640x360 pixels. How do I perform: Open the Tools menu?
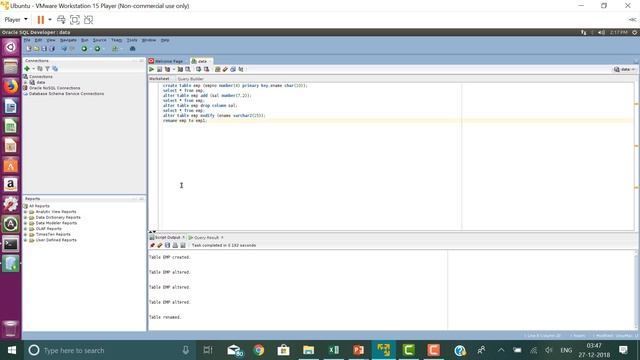click(x=132, y=40)
